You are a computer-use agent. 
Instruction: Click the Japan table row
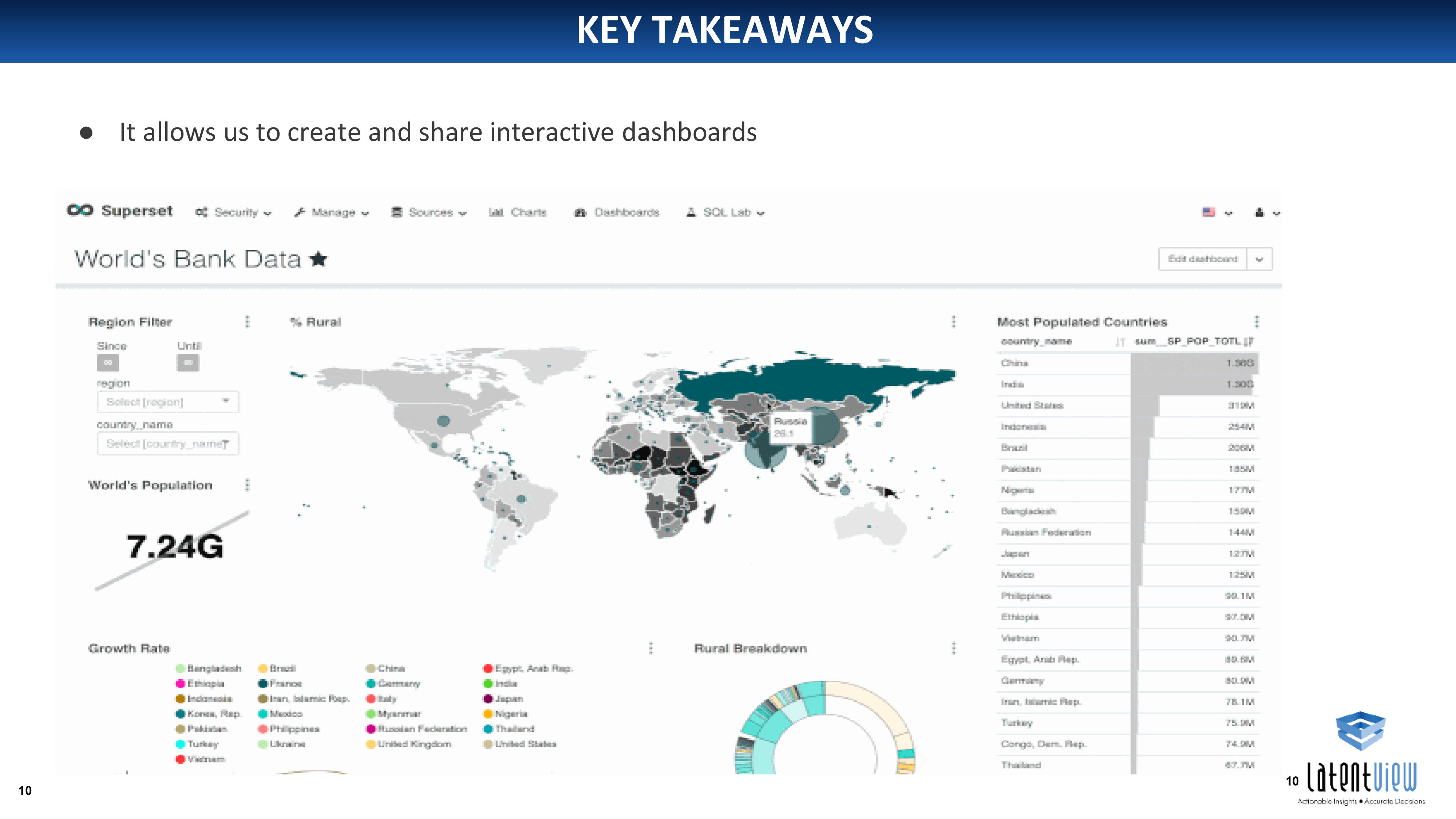coord(1128,554)
